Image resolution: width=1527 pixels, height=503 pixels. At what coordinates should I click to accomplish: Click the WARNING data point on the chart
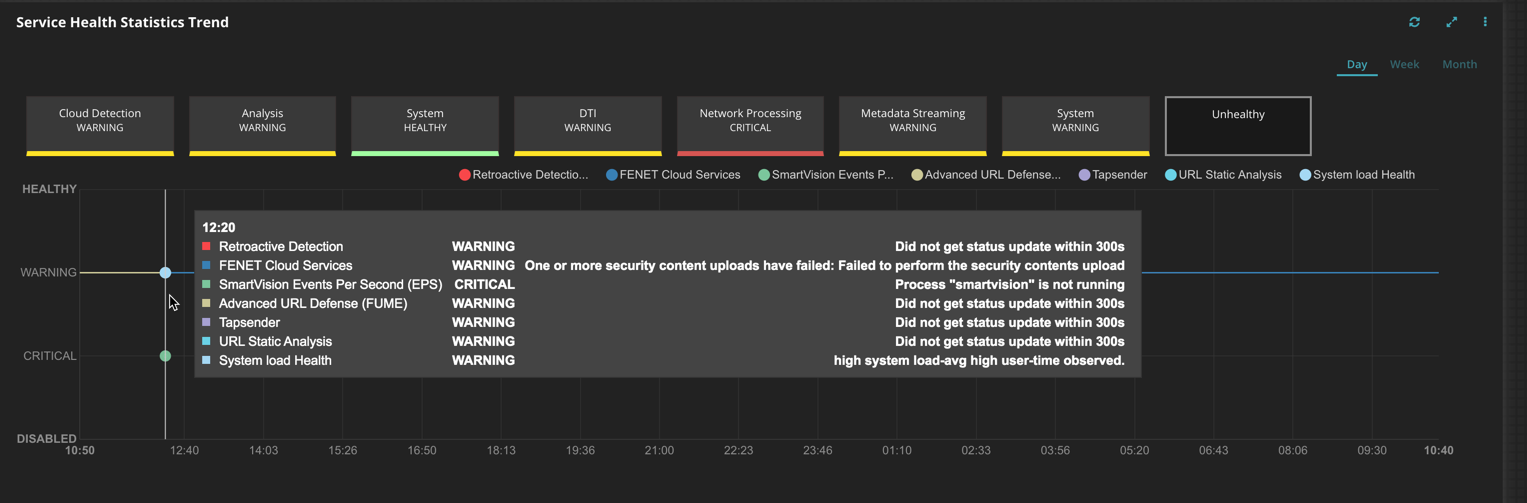click(165, 272)
